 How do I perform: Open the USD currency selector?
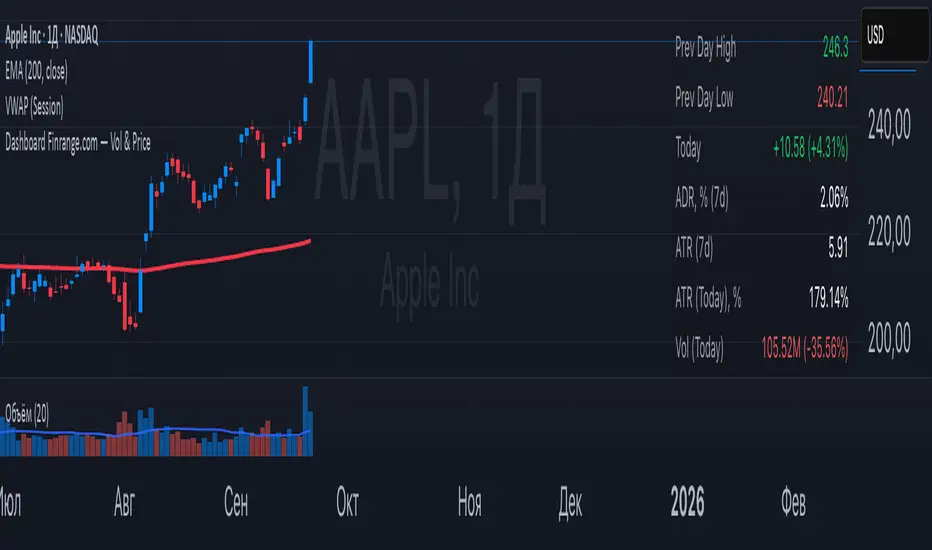tap(895, 35)
